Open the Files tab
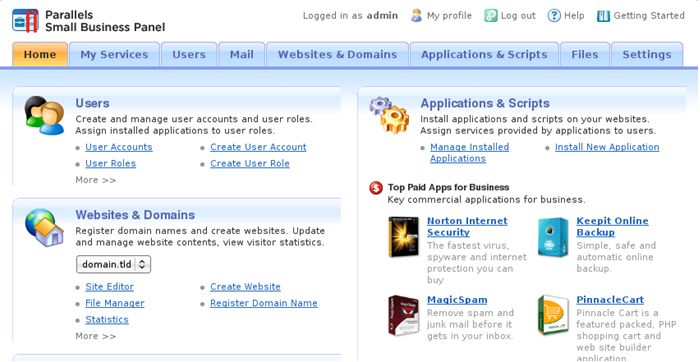The width and height of the screenshot is (700, 362). pos(585,54)
